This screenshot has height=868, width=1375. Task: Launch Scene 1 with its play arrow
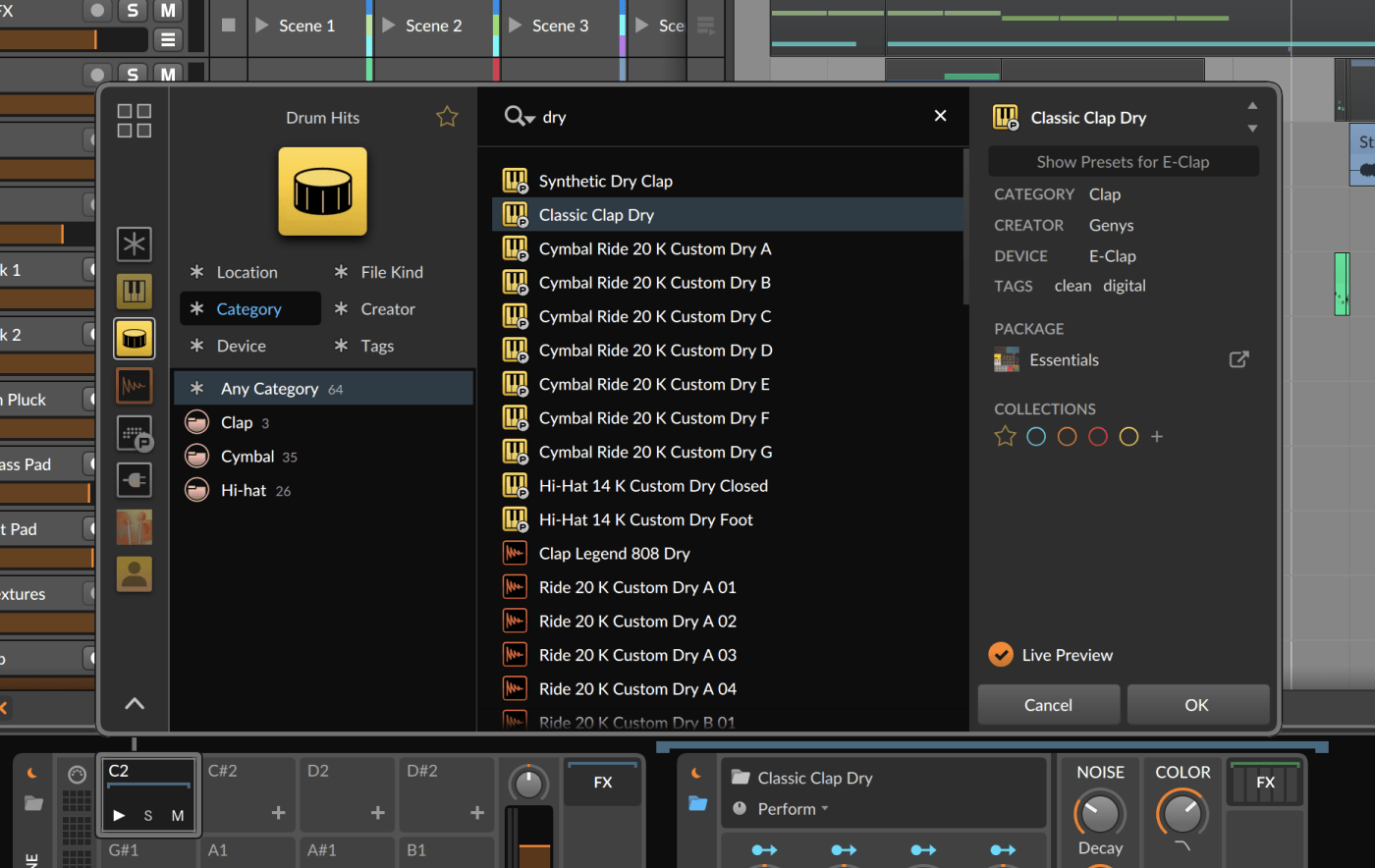click(262, 26)
